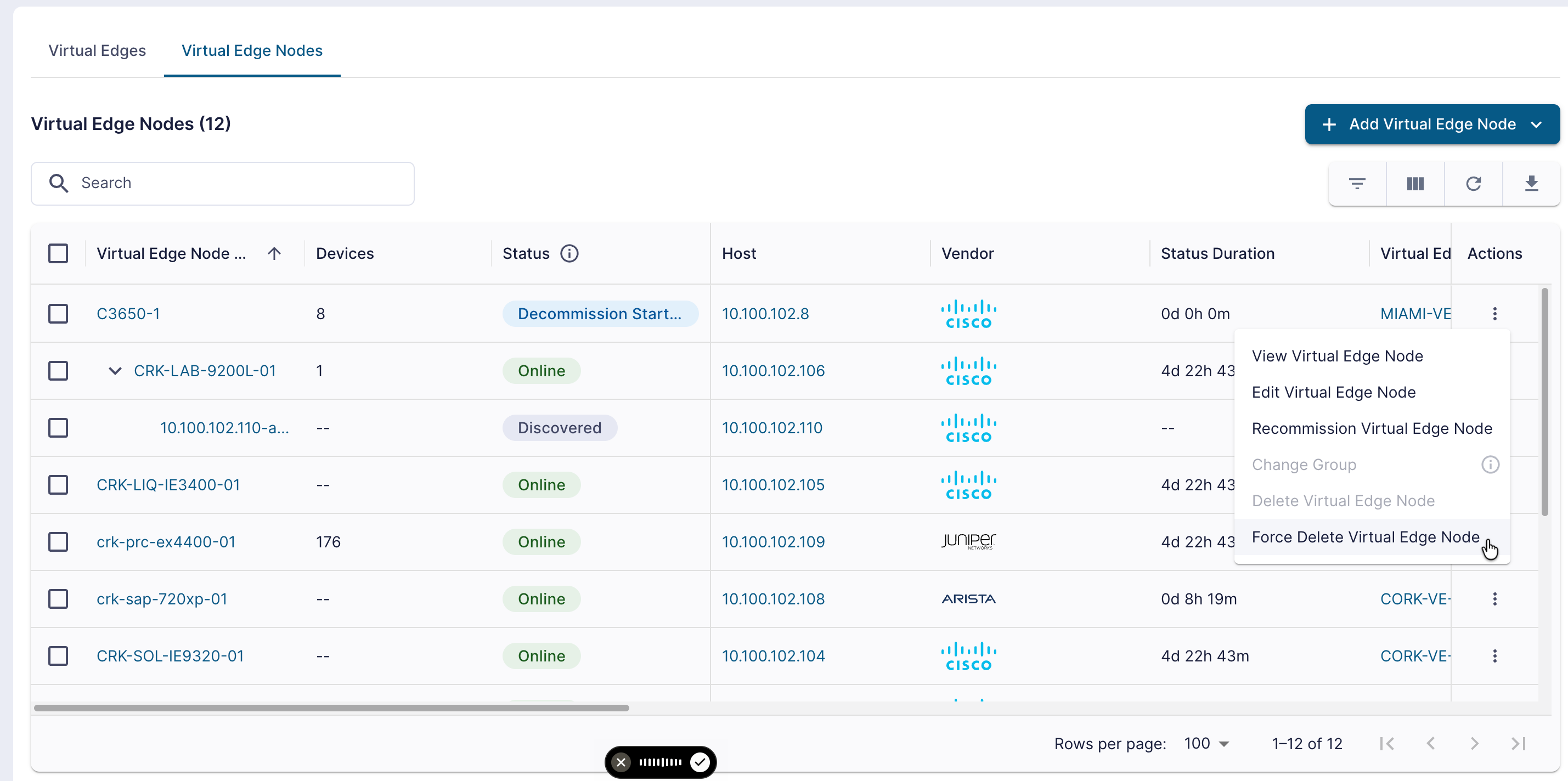Viewport: 1568px width, 781px height.
Task: Go to last page icon
Action: pos(1519,743)
